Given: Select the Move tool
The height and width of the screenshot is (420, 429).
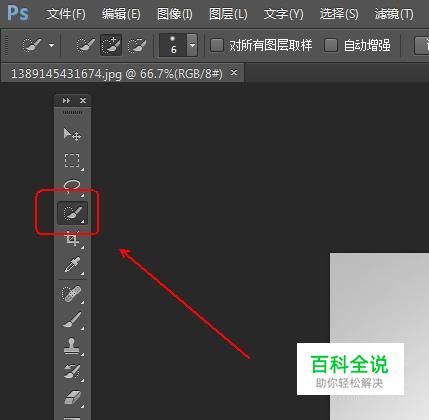Looking at the screenshot, I should (72, 134).
